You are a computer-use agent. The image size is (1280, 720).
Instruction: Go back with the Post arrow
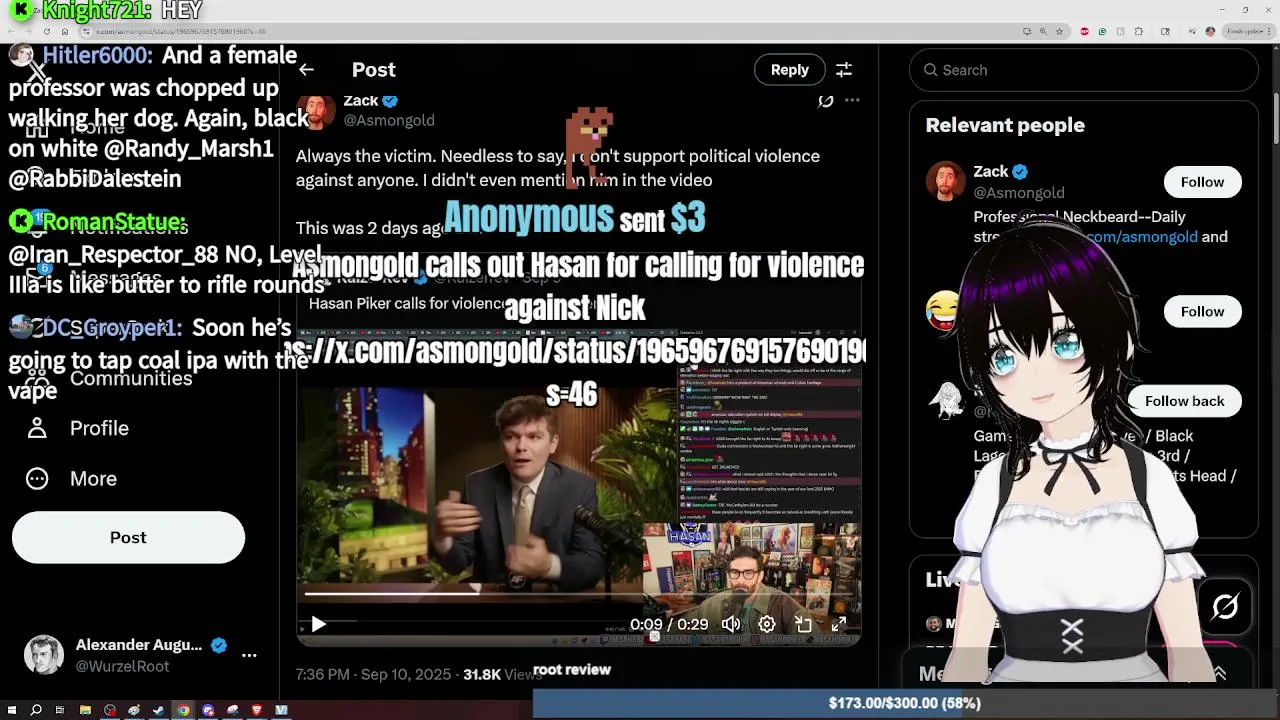pos(306,70)
